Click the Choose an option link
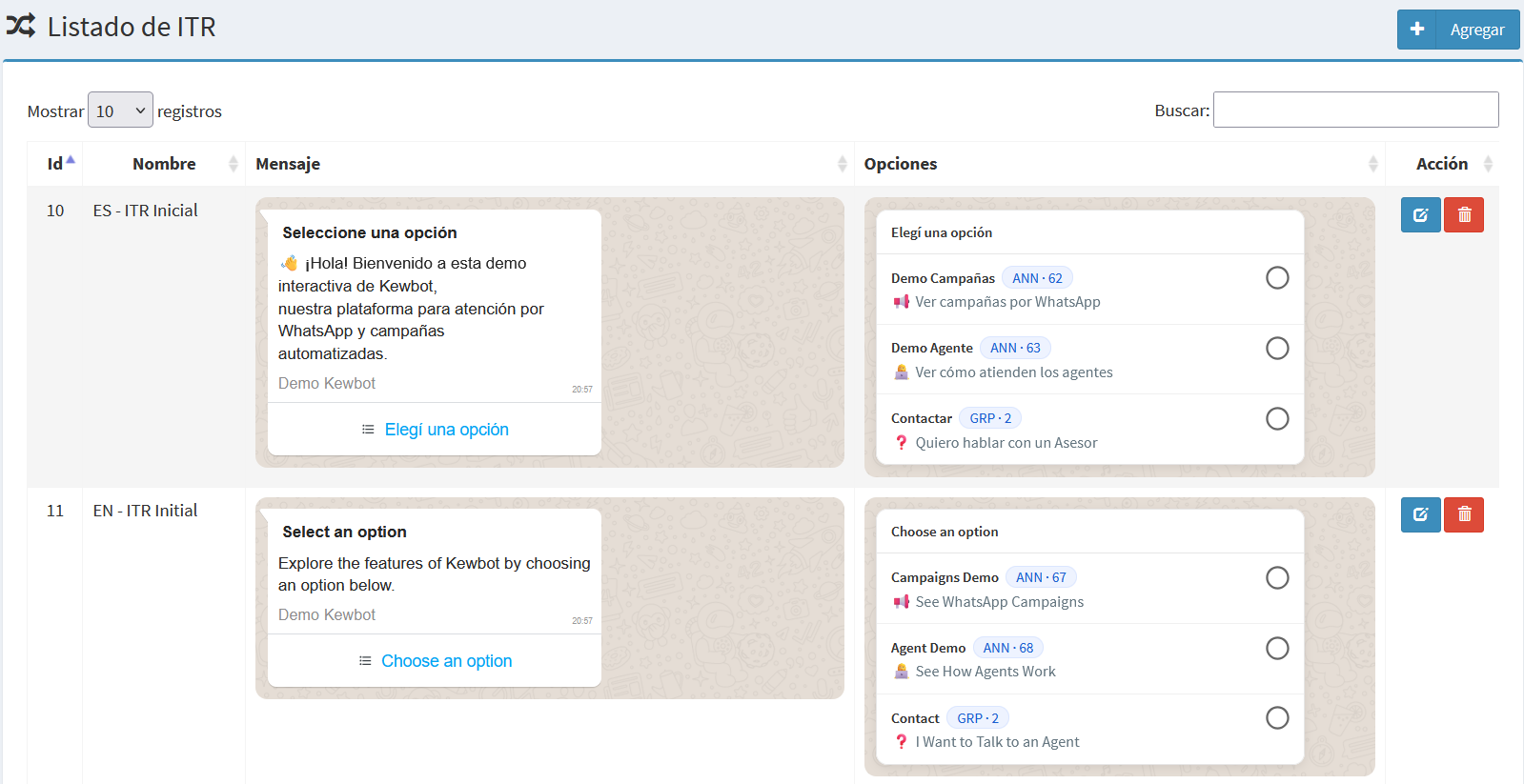This screenshot has width=1524, height=784. 446,661
